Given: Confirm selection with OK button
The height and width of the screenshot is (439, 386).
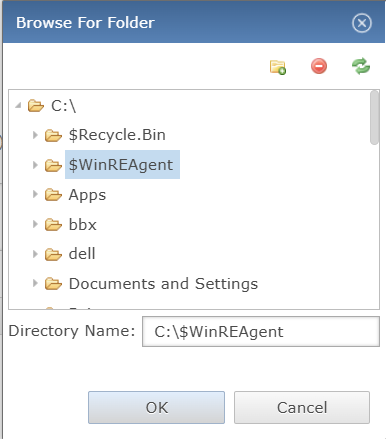Looking at the screenshot, I should [156, 407].
